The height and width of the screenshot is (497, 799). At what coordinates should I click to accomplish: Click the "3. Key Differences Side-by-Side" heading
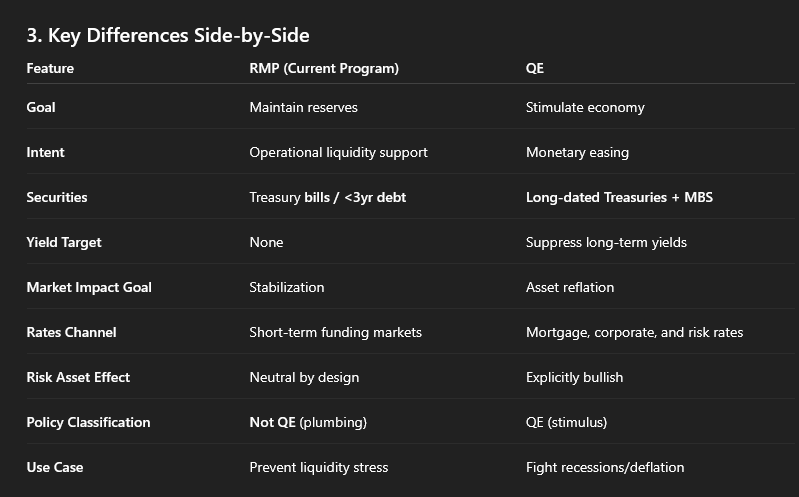[168, 36]
